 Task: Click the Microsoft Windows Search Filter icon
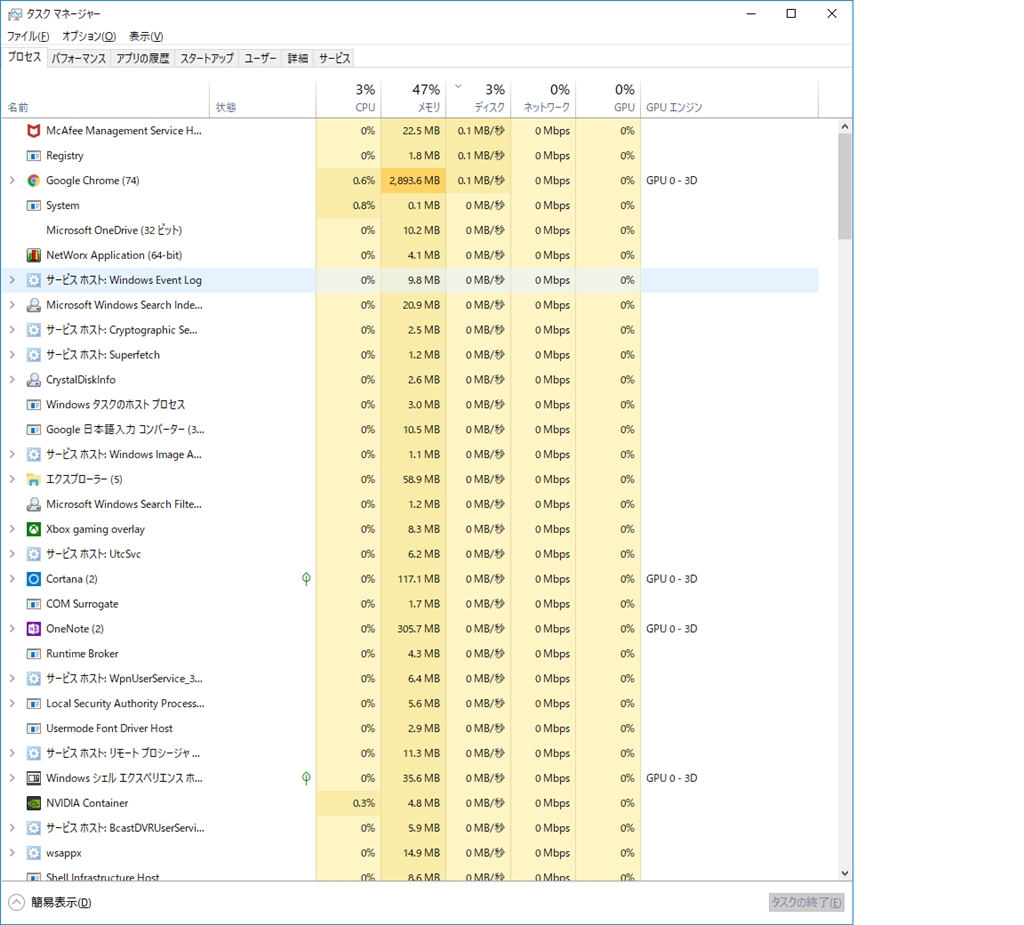tap(33, 504)
